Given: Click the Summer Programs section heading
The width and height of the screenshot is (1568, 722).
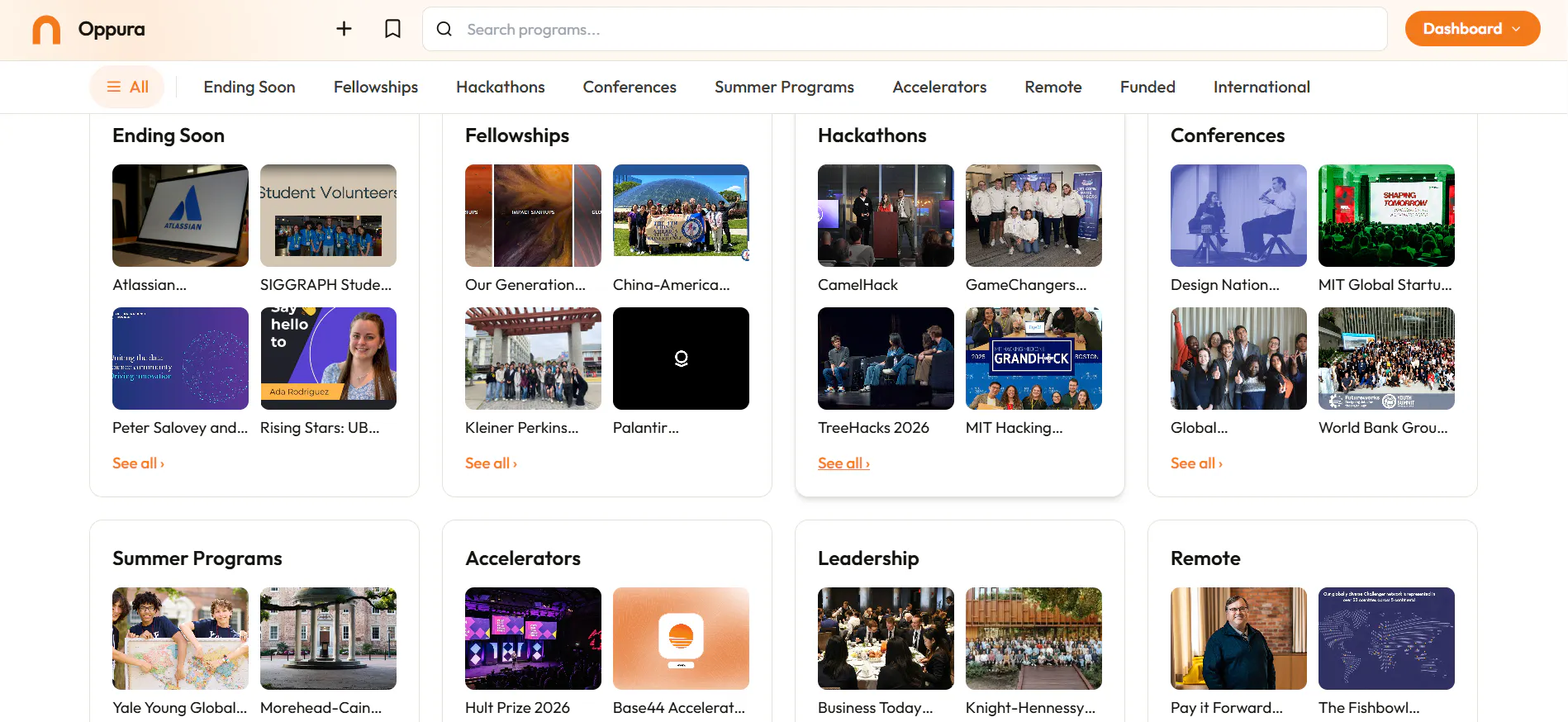Looking at the screenshot, I should click(x=197, y=558).
